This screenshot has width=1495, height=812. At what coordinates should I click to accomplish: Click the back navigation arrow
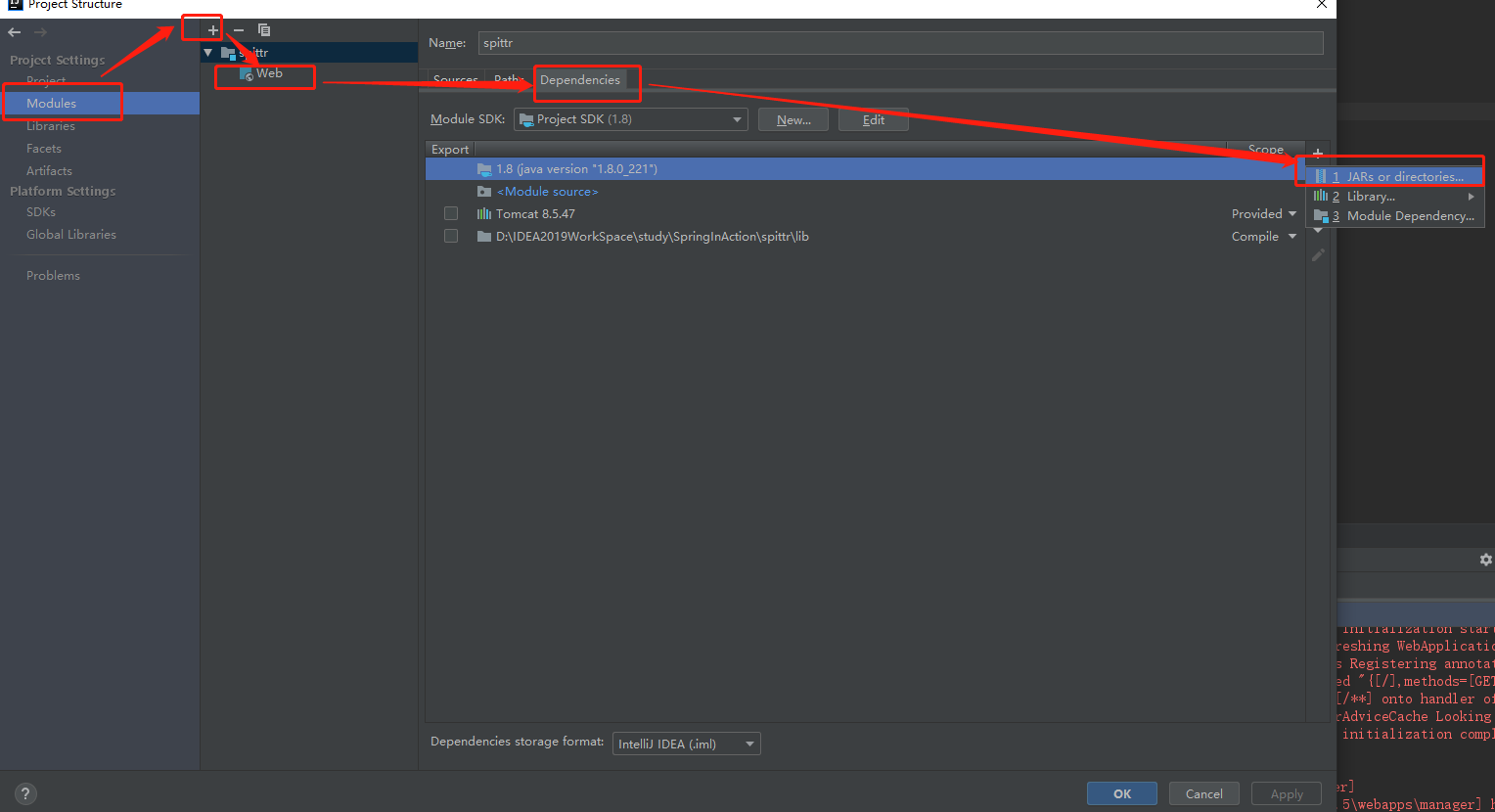pos(15,32)
